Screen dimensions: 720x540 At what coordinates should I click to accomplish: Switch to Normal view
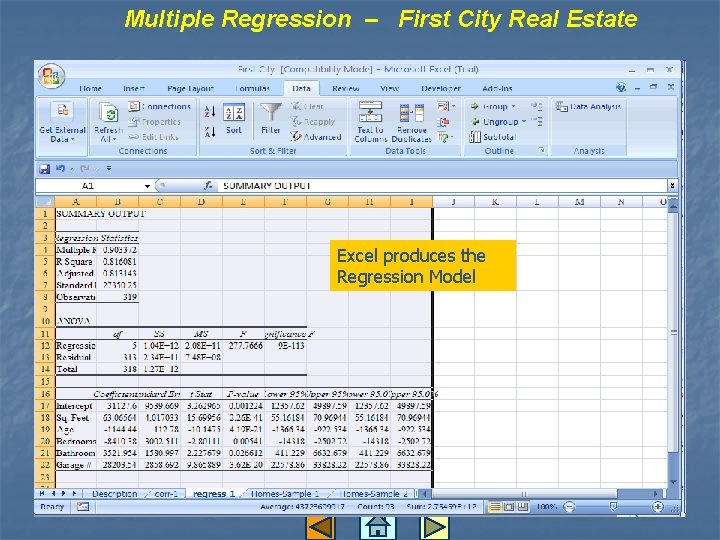click(495, 506)
